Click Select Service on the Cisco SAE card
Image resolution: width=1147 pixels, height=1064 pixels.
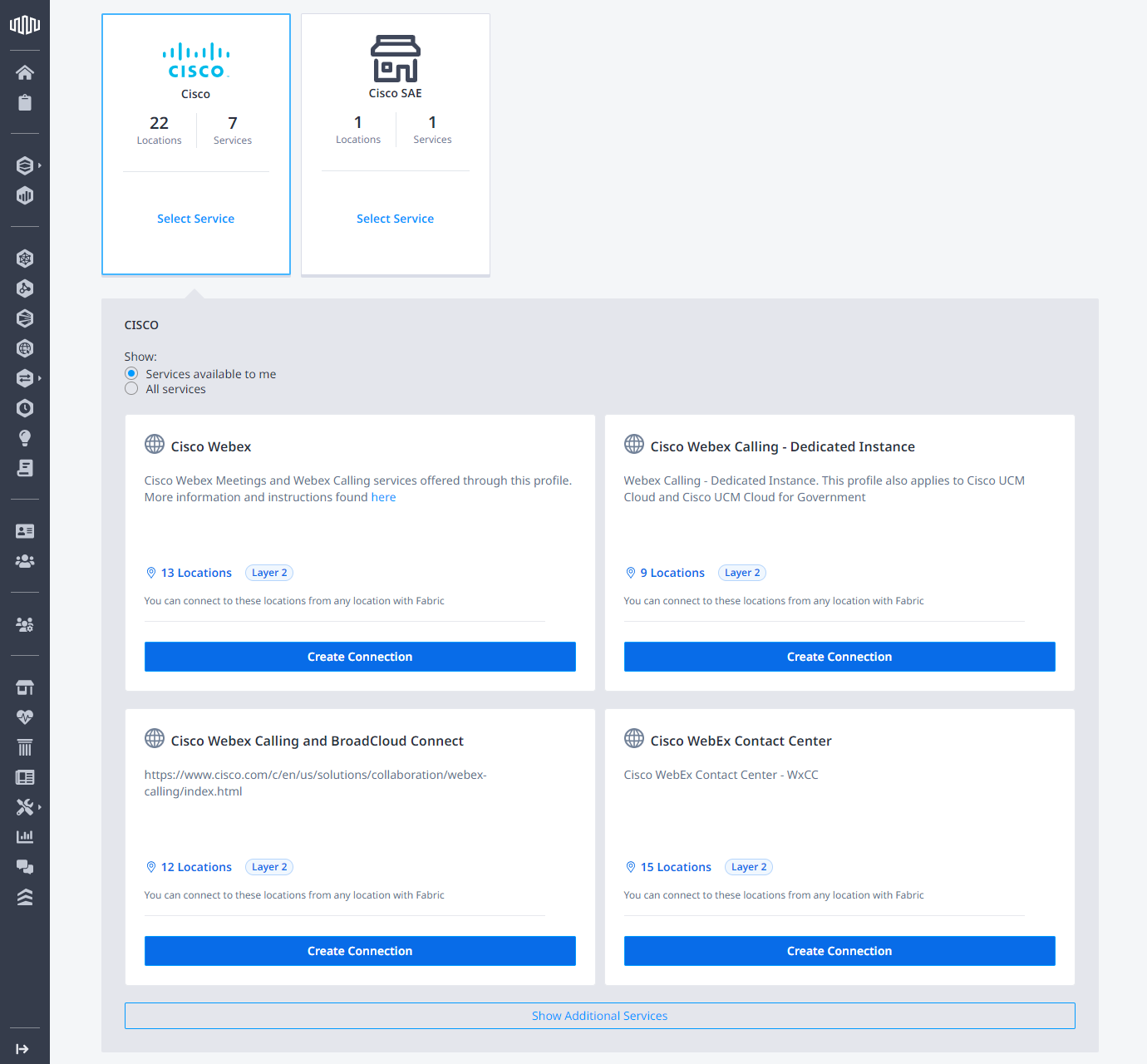(x=395, y=219)
